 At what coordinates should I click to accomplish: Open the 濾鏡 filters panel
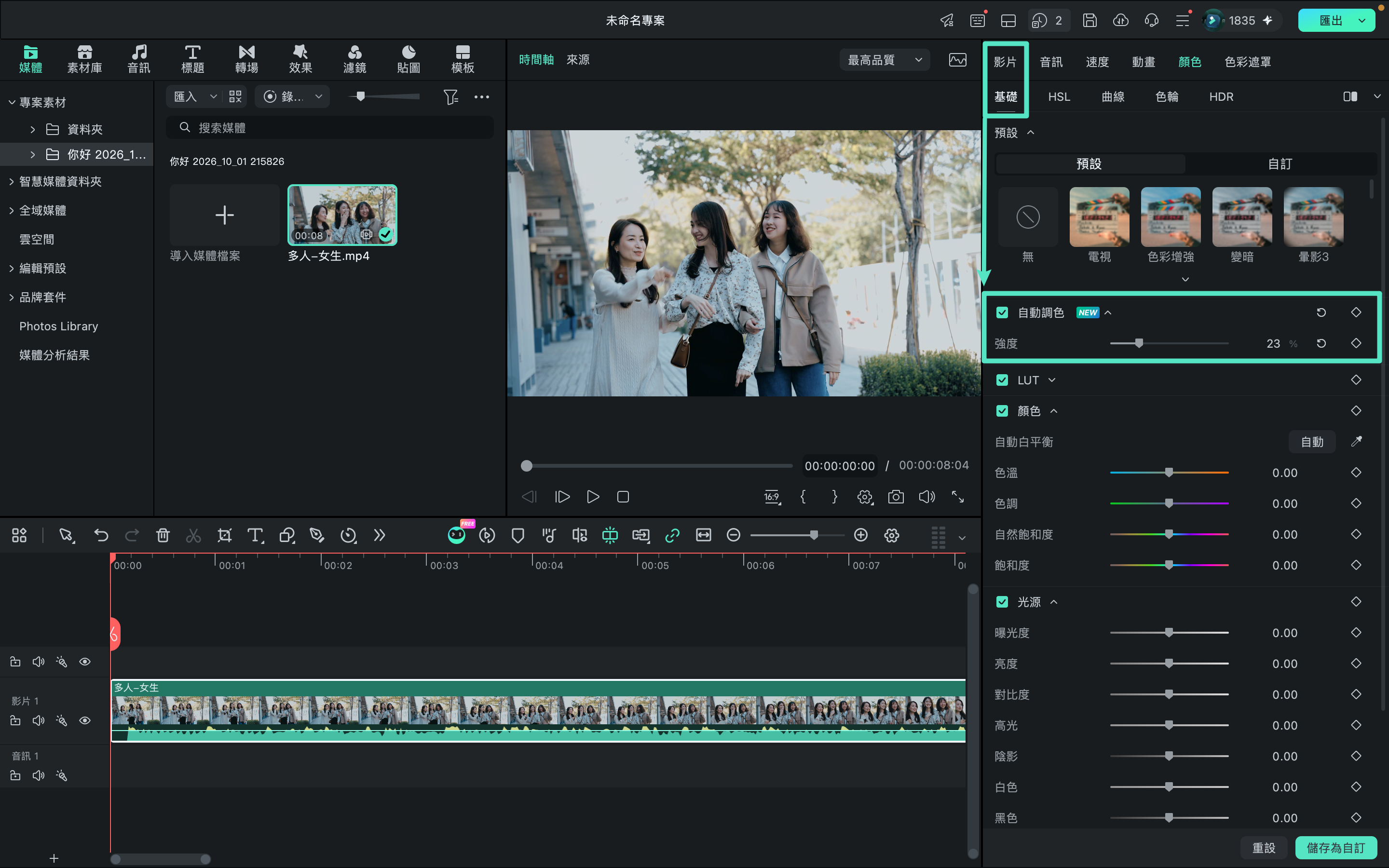pyautogui.click(x=354, y=59)
